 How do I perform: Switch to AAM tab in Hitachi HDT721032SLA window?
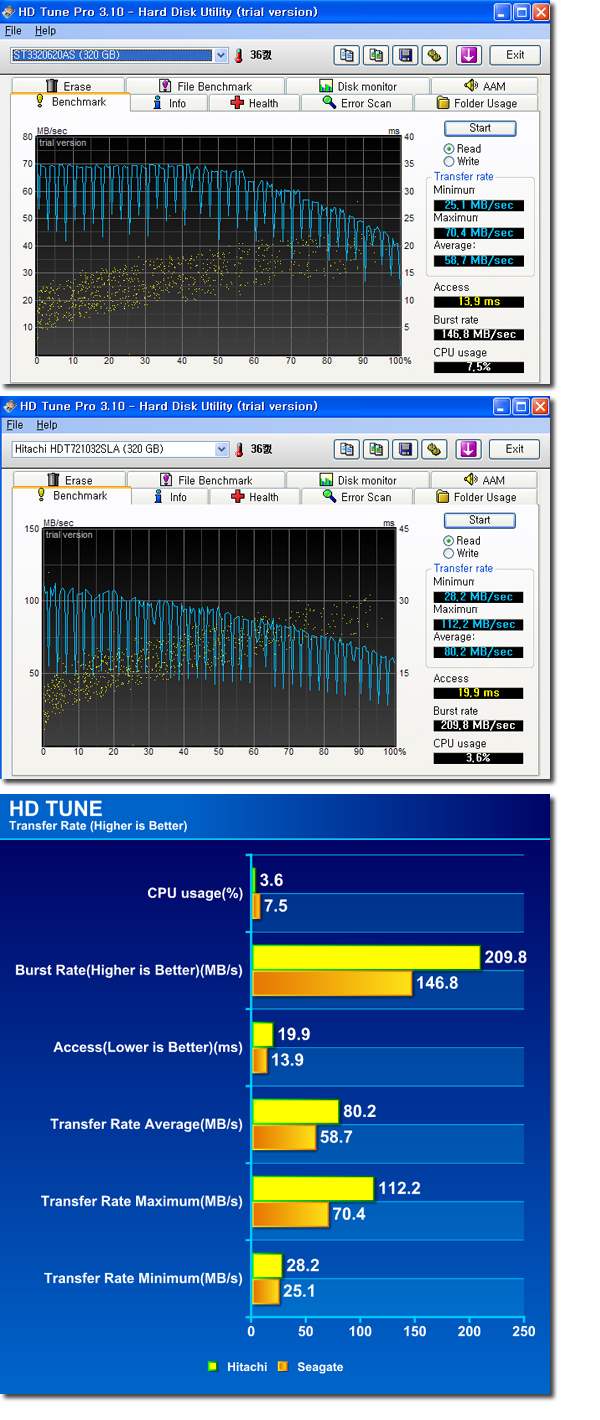(x=484, y=481)
